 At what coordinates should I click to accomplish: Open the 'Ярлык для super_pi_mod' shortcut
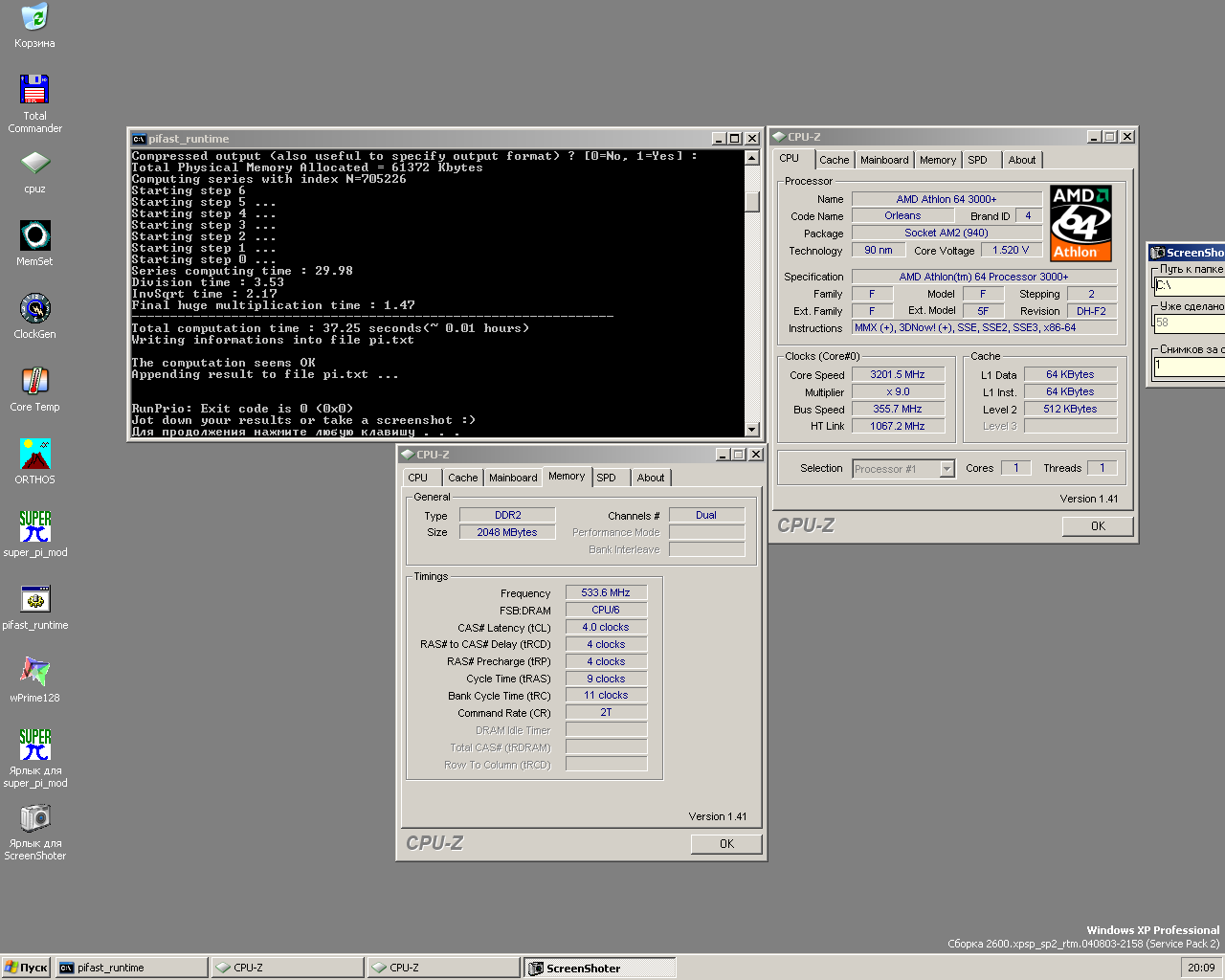pos(34,758)
